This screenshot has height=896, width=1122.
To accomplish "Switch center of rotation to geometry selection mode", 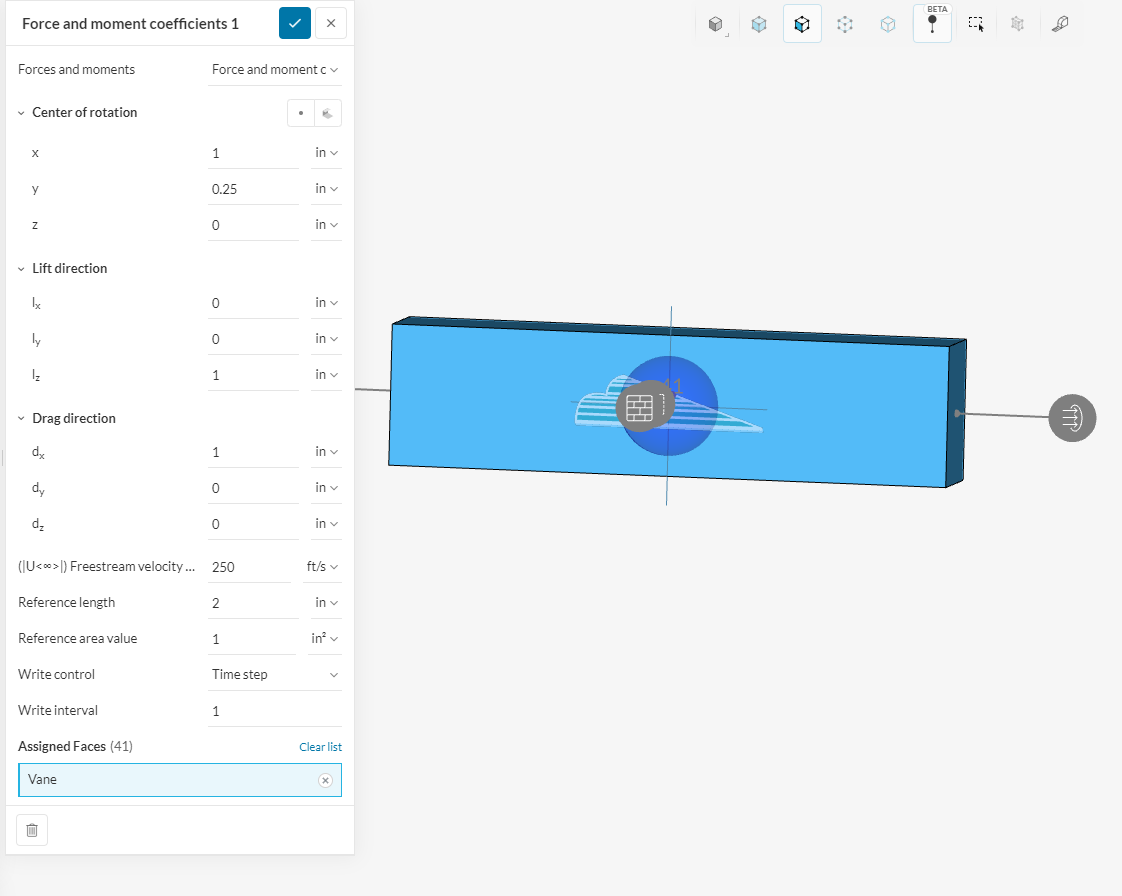I will coord(329,112).
